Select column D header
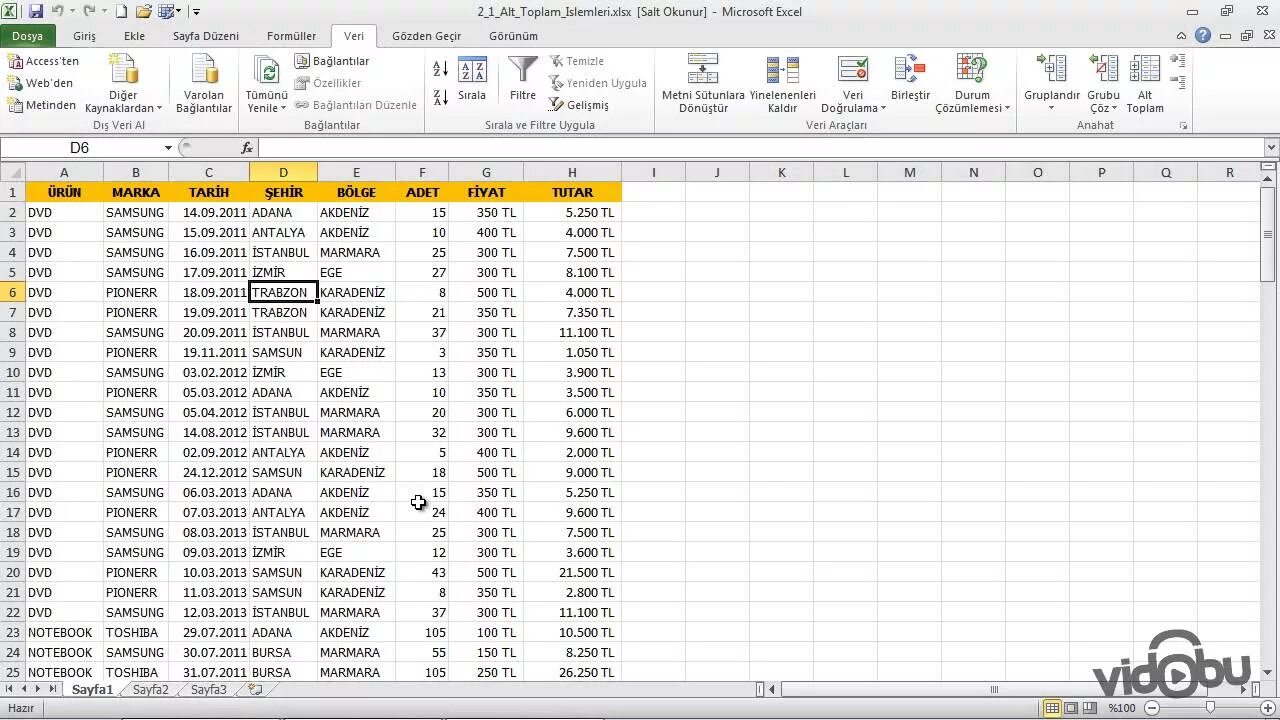 pos(283,172)
